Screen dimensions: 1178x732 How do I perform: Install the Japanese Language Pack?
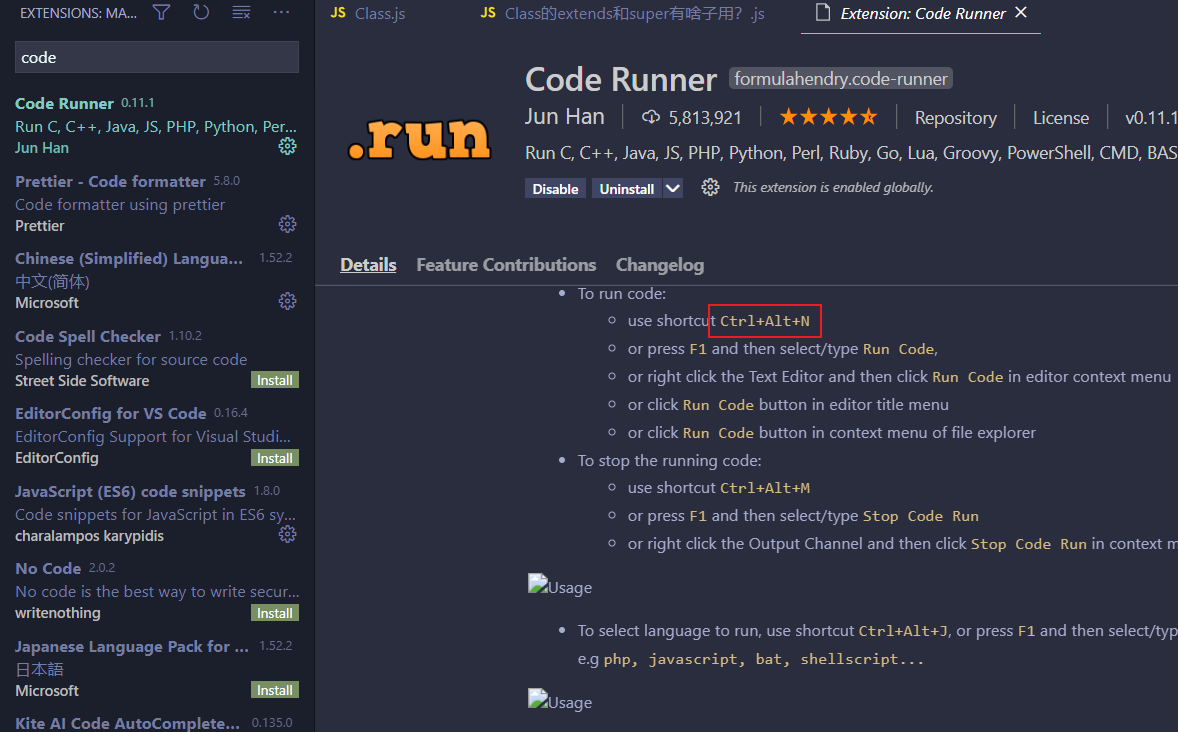click(275, 690)
